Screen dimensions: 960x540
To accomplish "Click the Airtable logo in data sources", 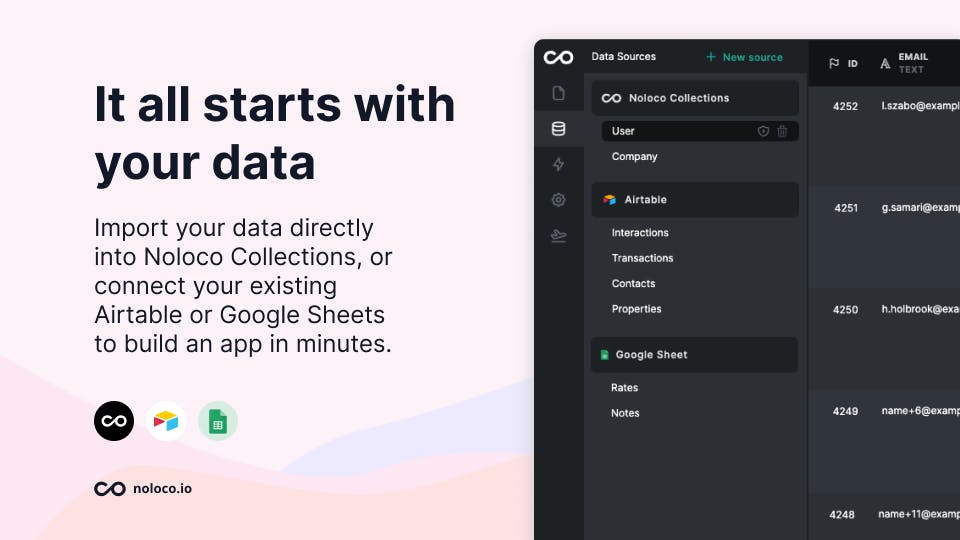I will pos(609,200).
